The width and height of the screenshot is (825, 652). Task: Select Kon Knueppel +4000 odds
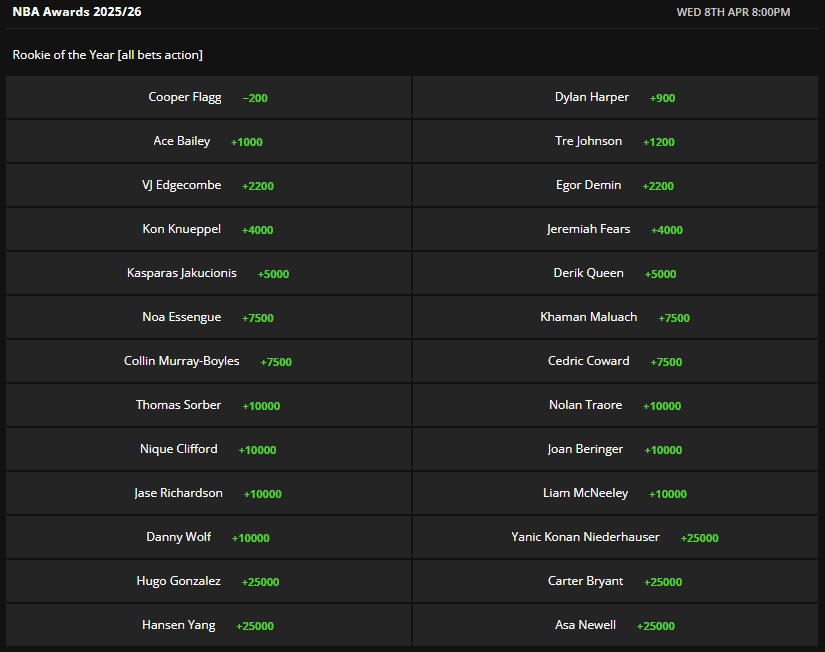tap(208, 229)
